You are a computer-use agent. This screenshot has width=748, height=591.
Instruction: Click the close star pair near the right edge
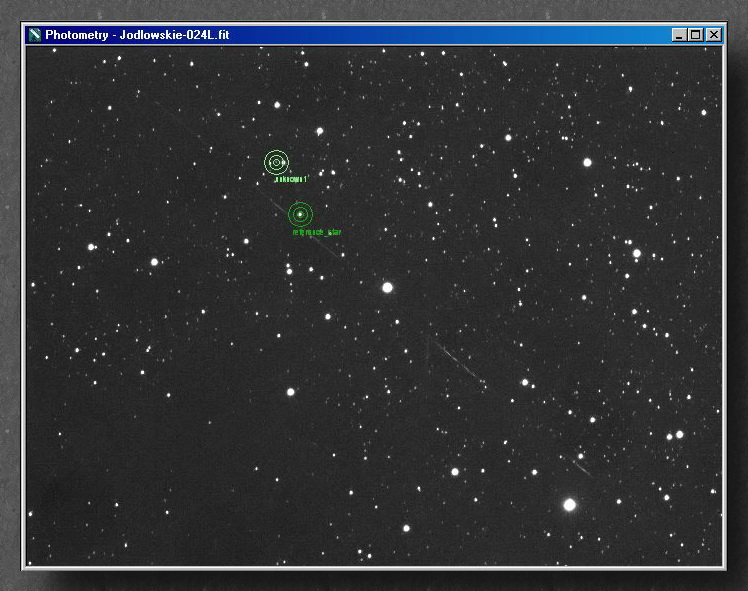tap(674, 435)
